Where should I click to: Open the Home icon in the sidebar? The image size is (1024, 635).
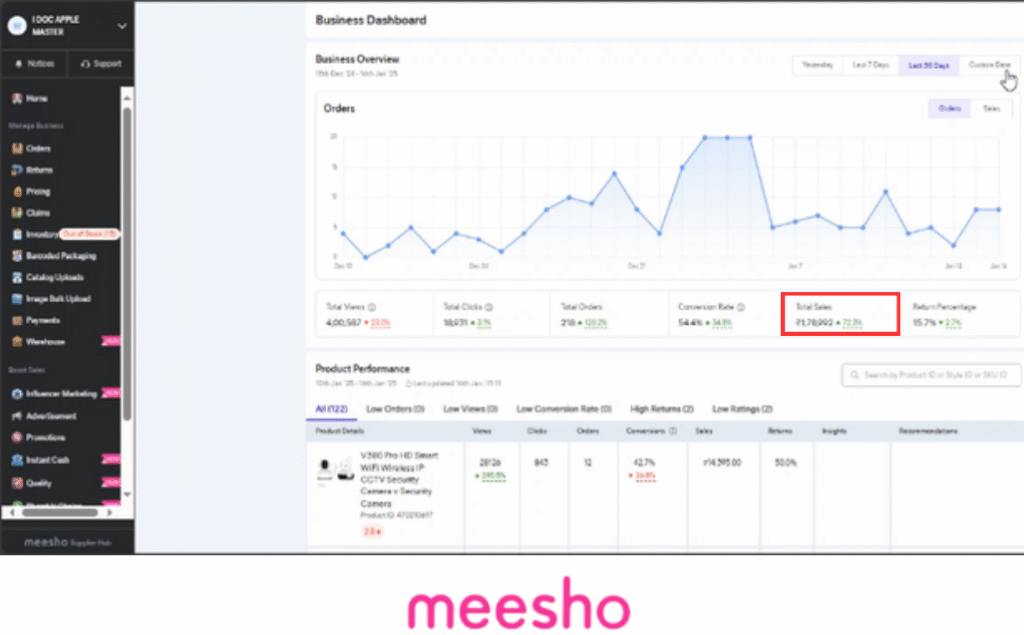coord(17,99)
